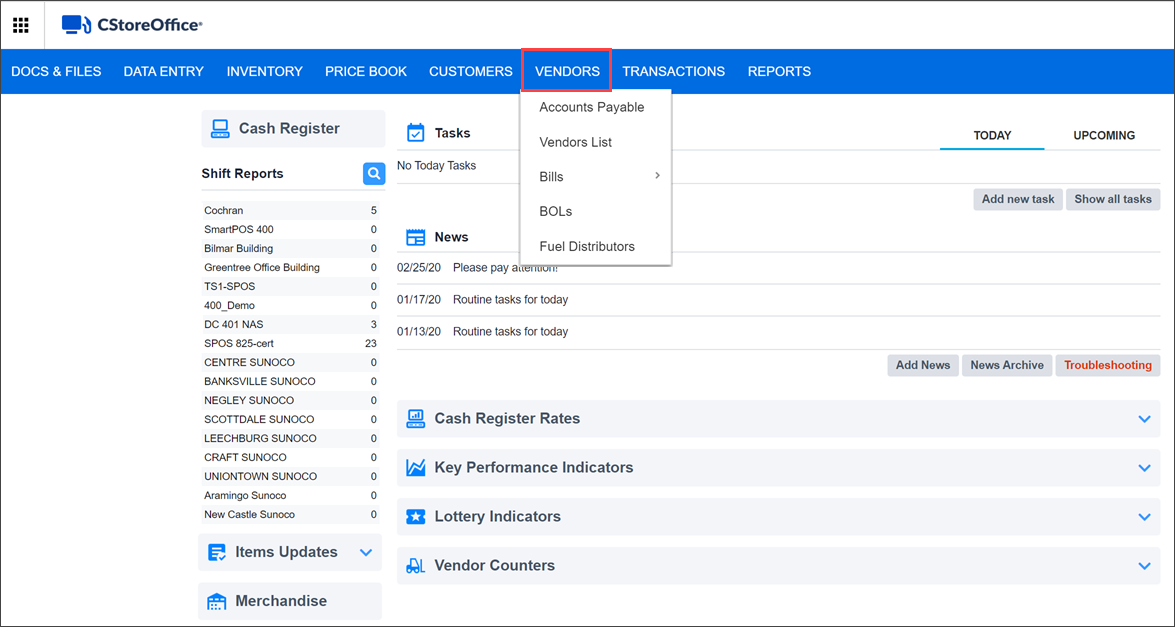This screenshot has width=1175, height=627.
Task: Click the red Troubleshooting button
Action: (x=1108, y=366)
